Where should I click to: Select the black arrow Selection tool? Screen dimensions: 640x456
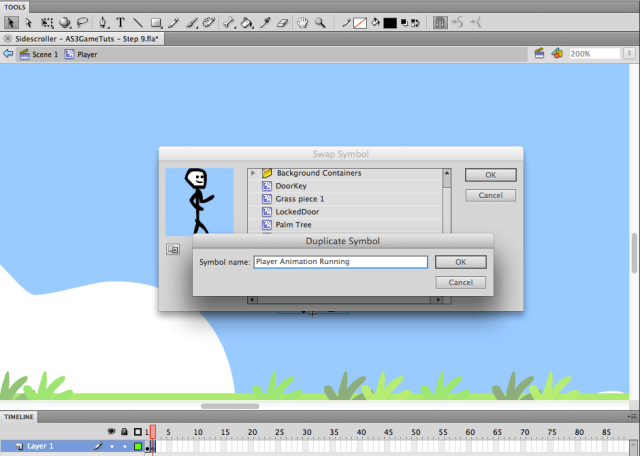tap(11, 22)
